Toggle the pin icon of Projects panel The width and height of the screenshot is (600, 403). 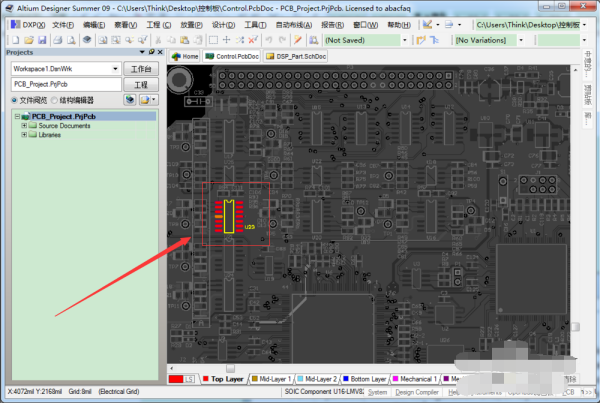[152, 52]
